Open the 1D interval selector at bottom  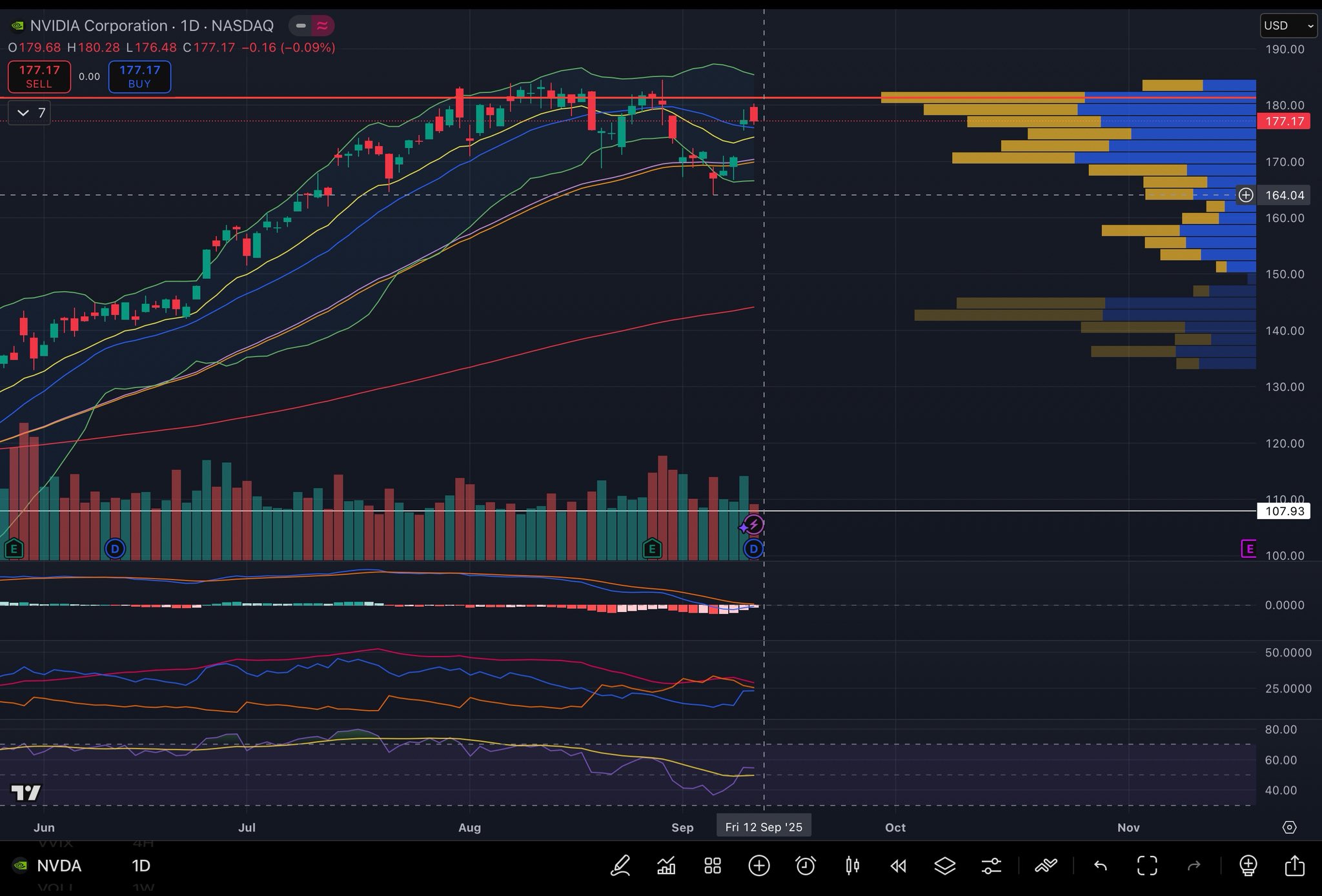pyautogui.click(x=141, y=866)
